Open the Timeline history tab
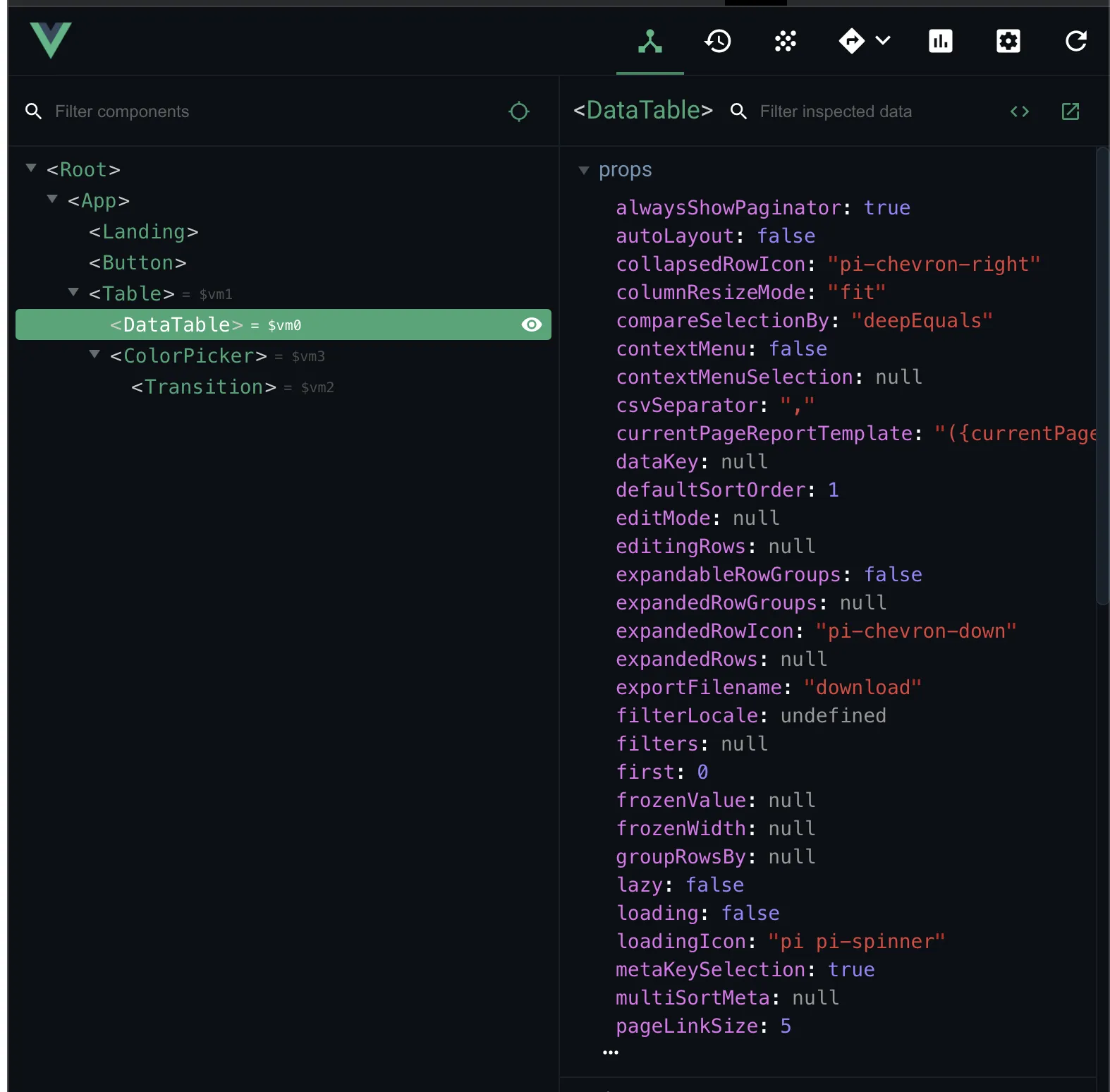This screenshot has height=1092, width=1110. [x=717, y=42]
